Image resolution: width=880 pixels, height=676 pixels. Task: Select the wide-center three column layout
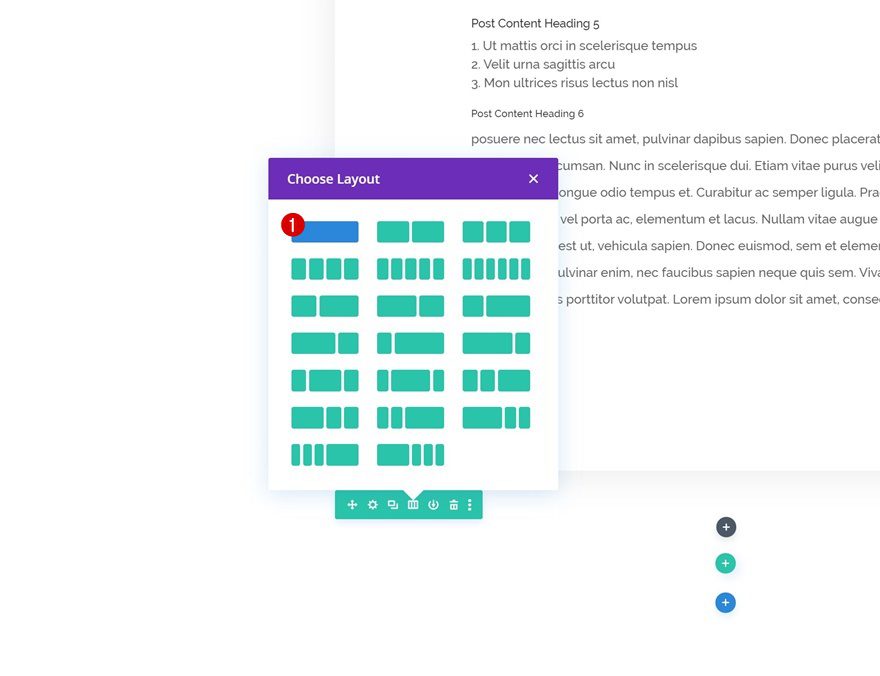(325, 379)
